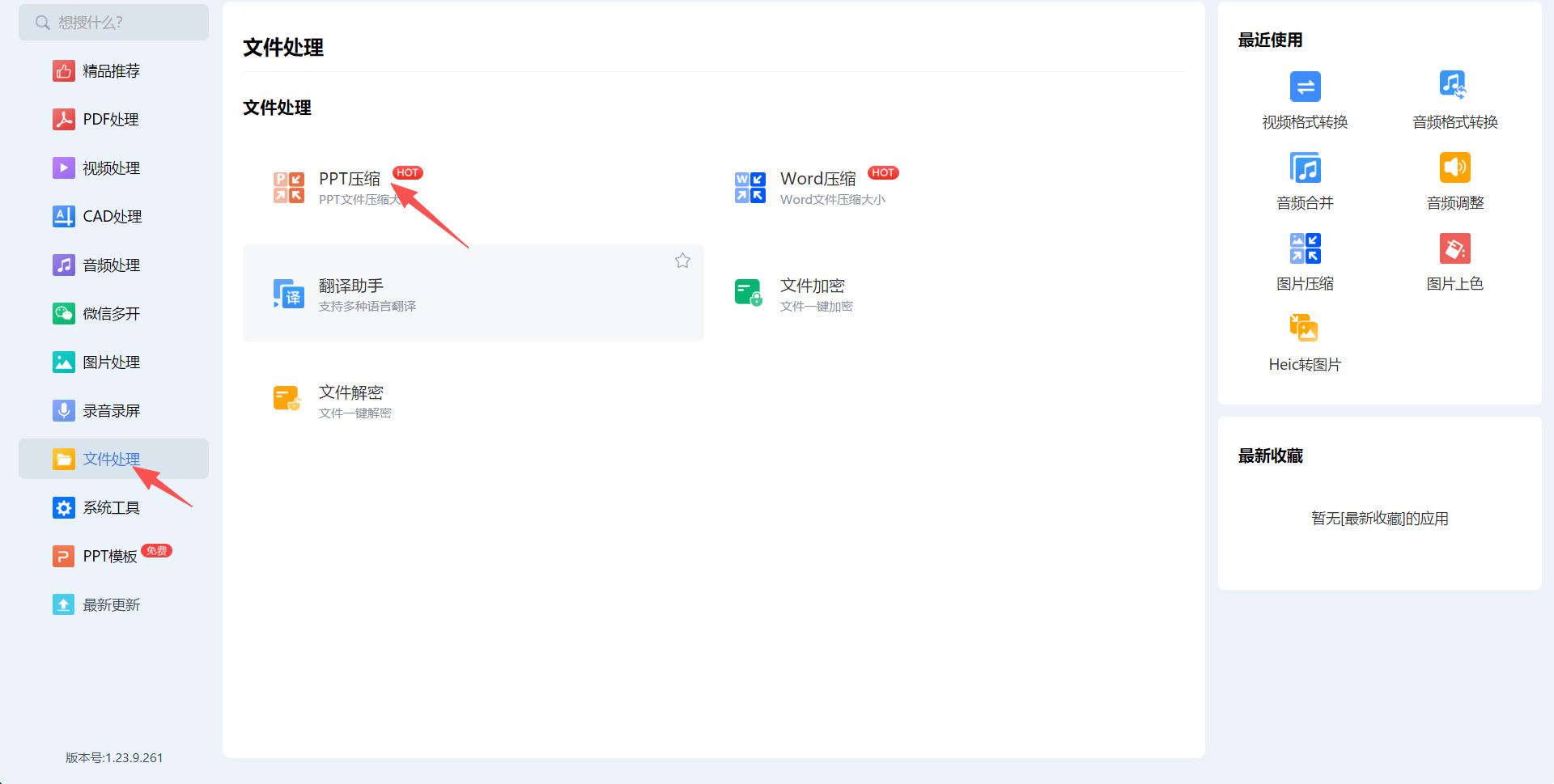1554x784 pixels.
Task: Open recent 音频格式转换 icon
Action: point(1454,85)
